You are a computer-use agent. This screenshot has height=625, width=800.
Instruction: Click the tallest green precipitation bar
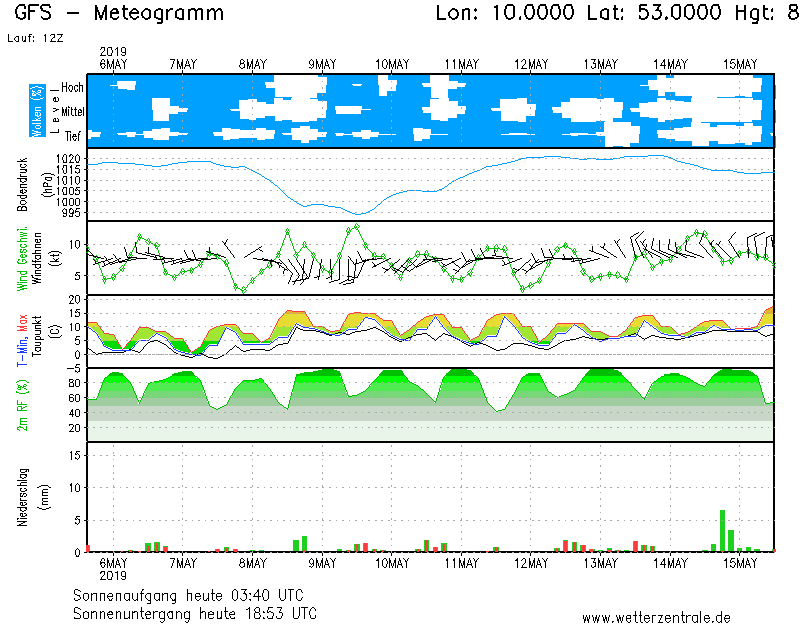click(x=722, y=531)
